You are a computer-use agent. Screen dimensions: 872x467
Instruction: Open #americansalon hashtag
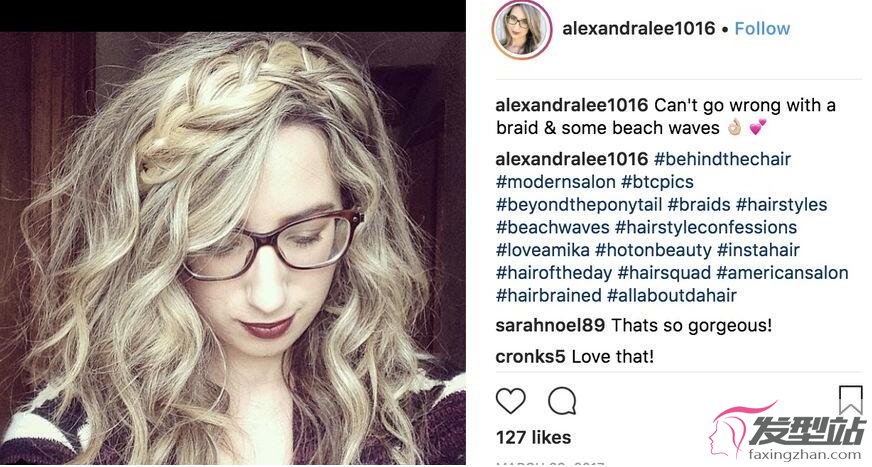tap(782, 273)
